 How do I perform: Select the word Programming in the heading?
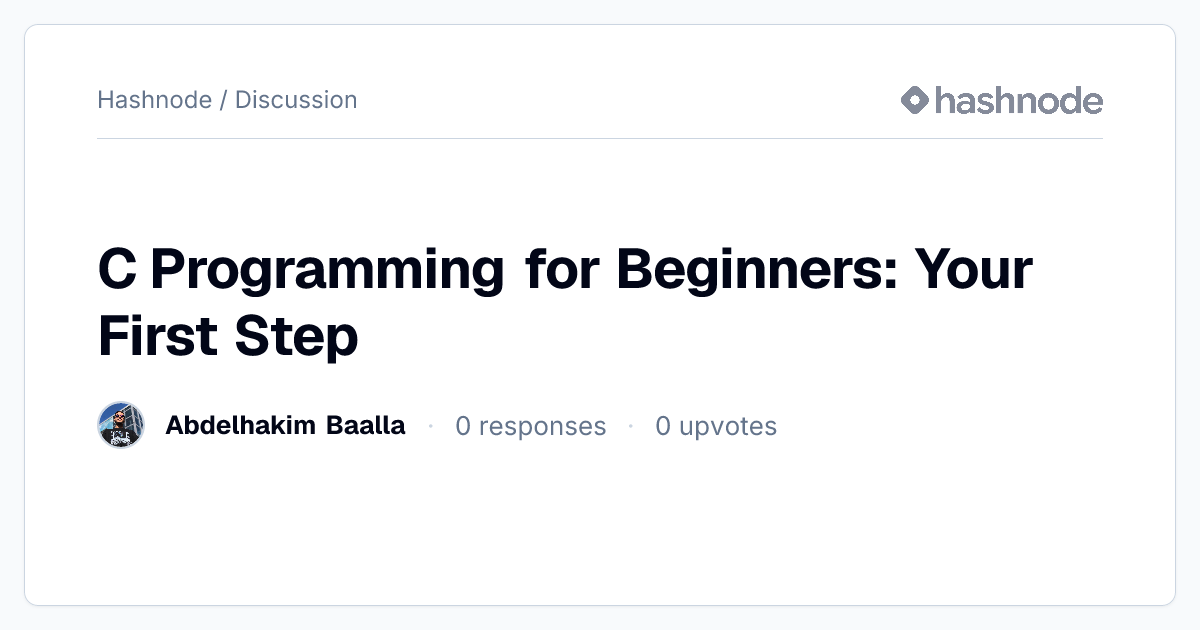327,270
